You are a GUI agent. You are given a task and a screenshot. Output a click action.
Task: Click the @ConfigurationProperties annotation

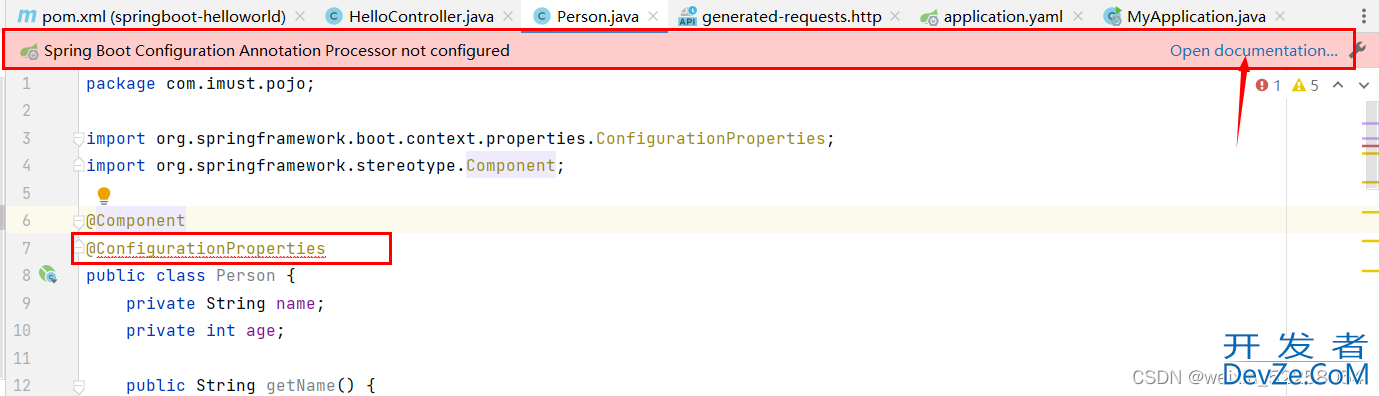coord(206,248)
